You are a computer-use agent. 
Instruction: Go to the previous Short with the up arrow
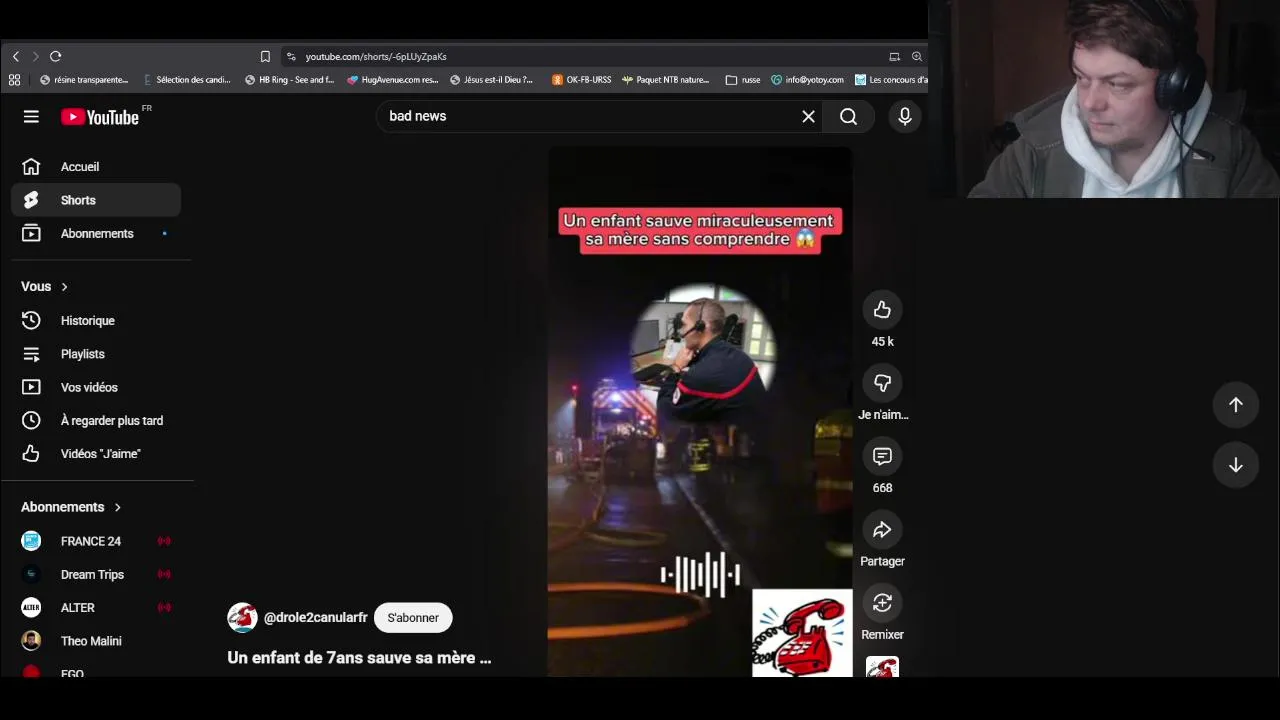coord(1236,405)
